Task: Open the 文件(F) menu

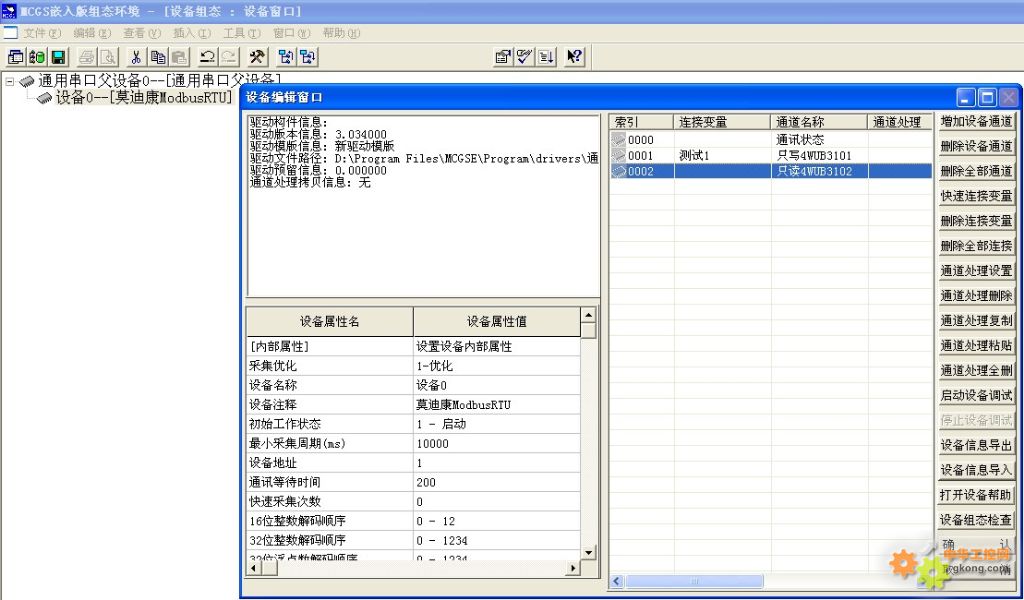Action: [x=42, y=33]
